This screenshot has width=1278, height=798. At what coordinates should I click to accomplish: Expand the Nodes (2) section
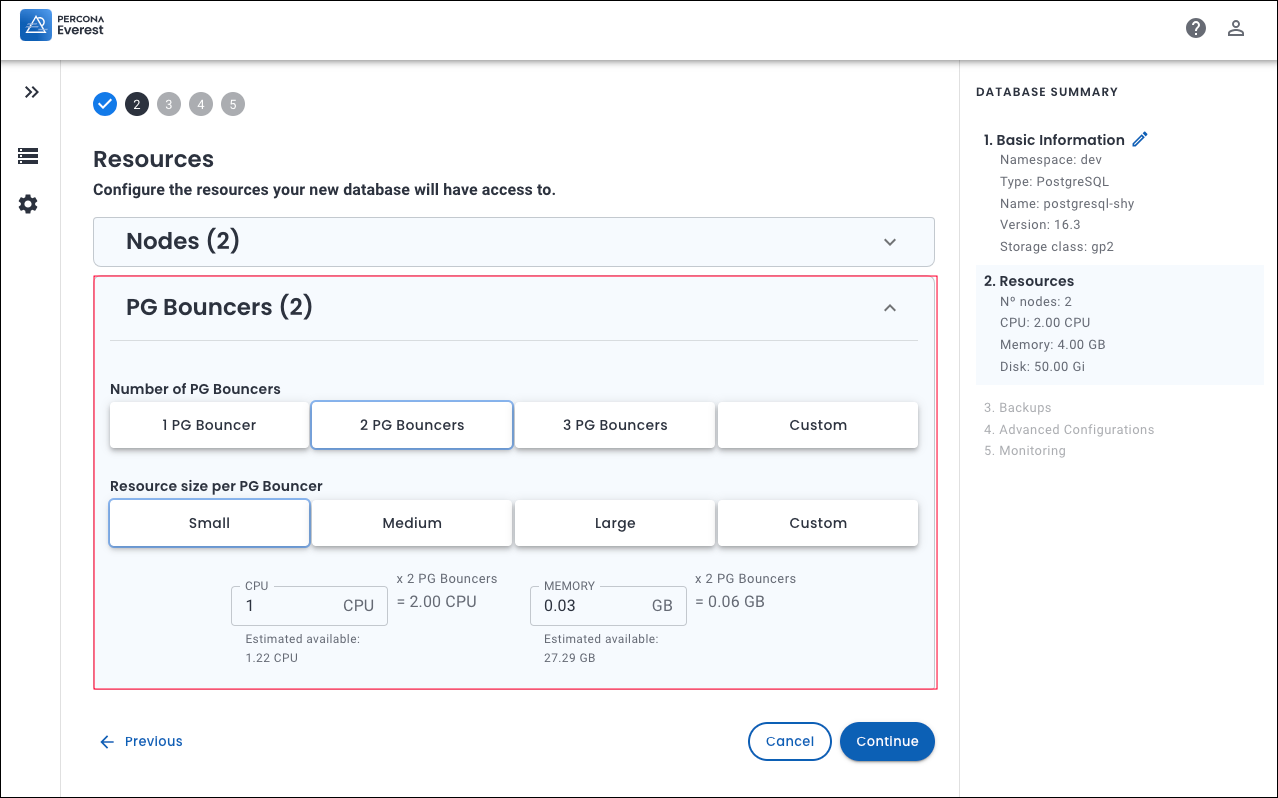pyautogui.click(x=890, y=242)
